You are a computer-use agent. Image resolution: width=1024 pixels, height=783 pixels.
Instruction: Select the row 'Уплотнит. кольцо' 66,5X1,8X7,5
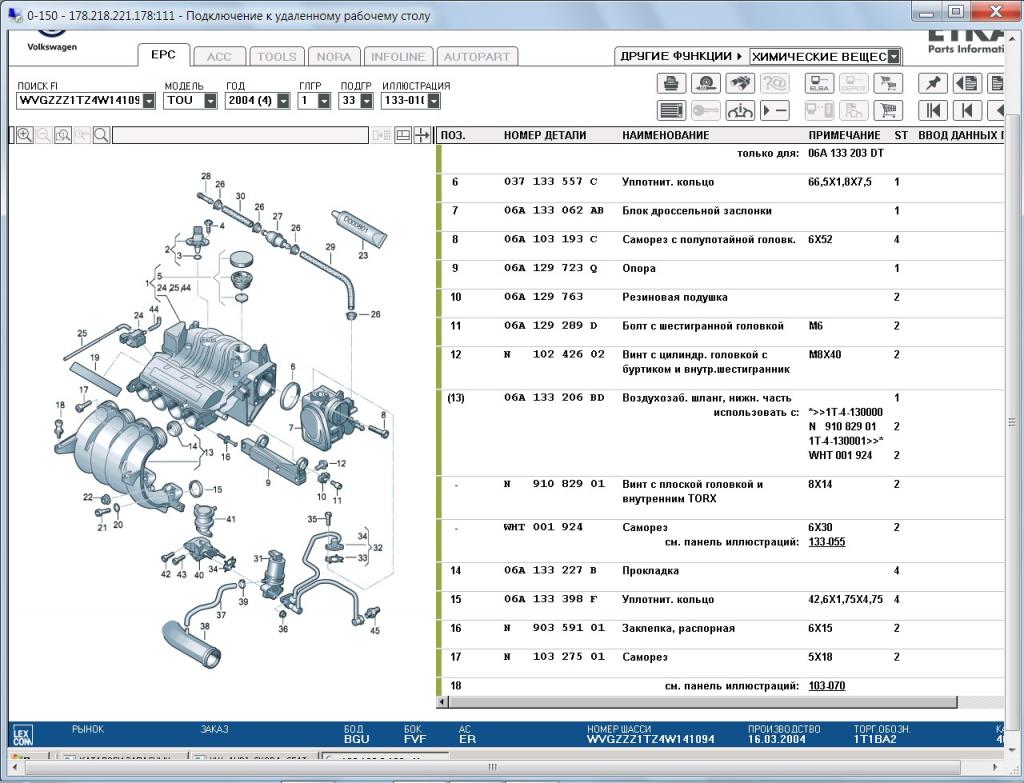point(722,182)
